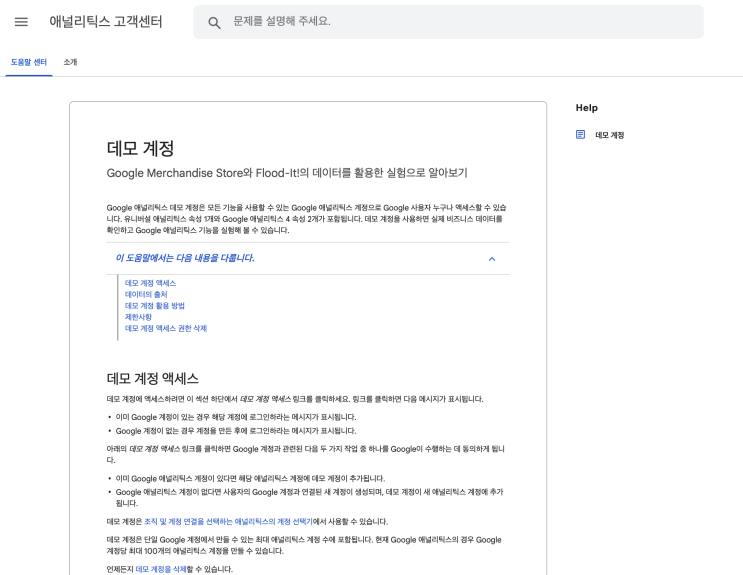Switch to the 소개 tab

pyautogui.click(x=70, y=62)
